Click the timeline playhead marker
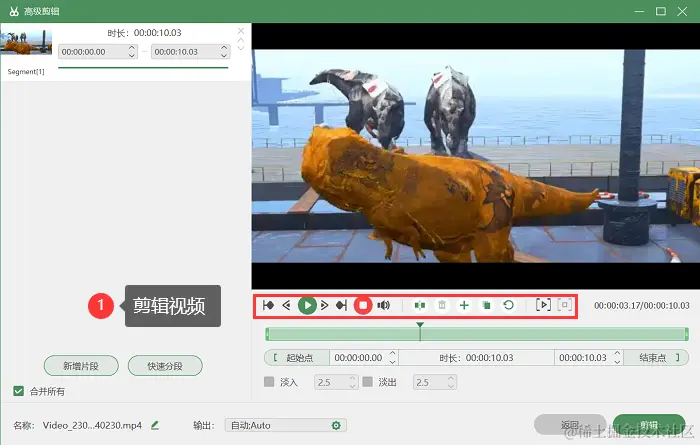Screen dimensions: 700x445 tap(420, 325)
